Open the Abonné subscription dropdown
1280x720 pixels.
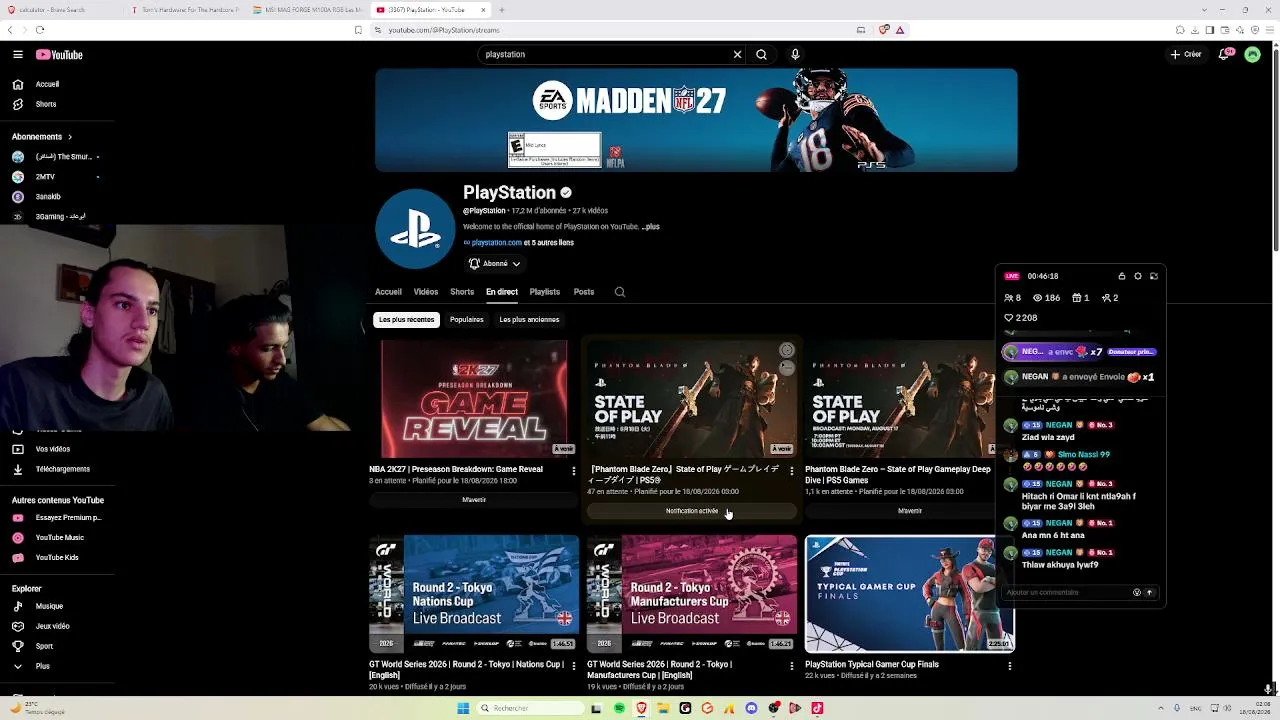point(495,264)
